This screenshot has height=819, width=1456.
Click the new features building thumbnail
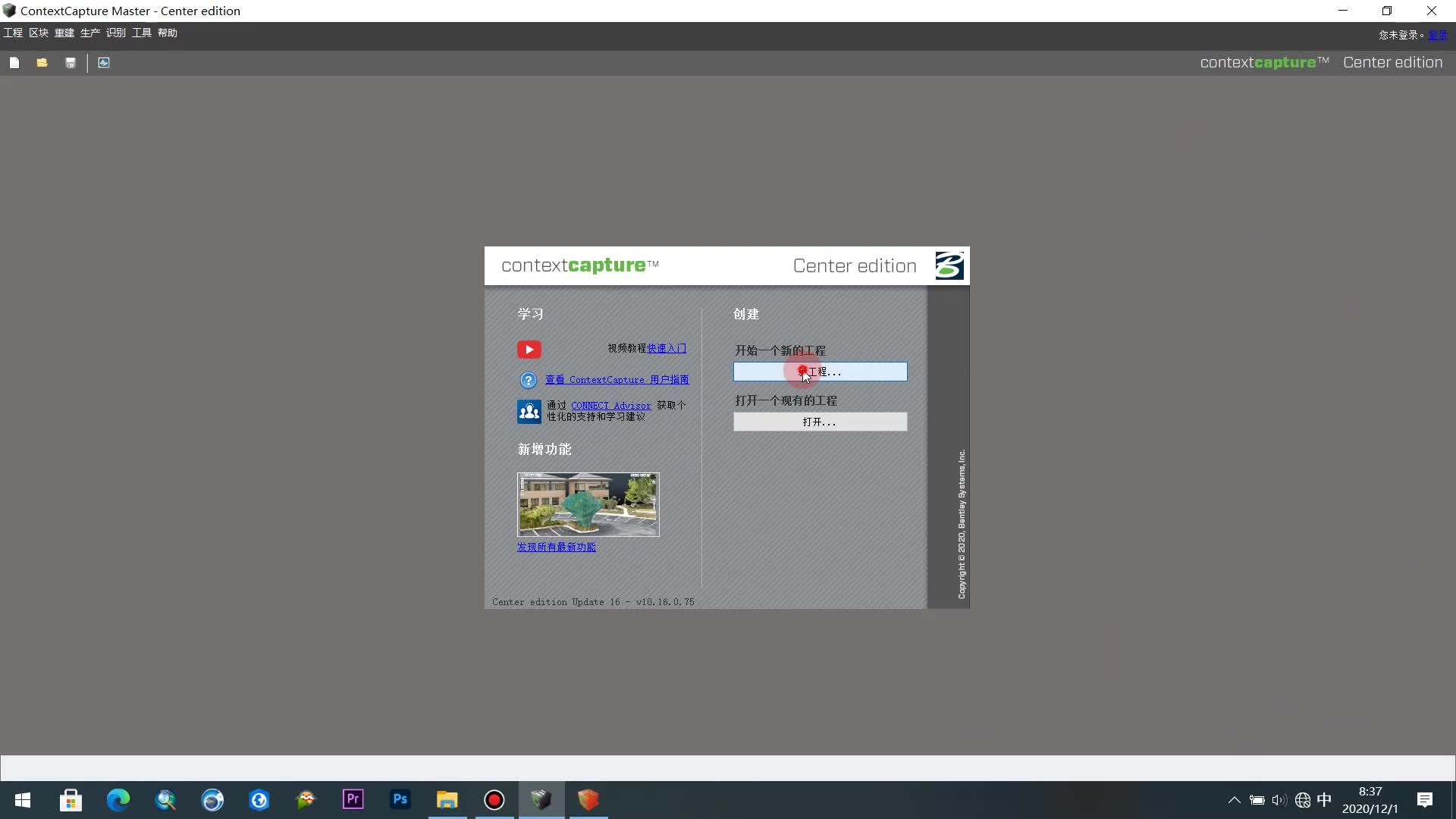click(x=588, y=504)
